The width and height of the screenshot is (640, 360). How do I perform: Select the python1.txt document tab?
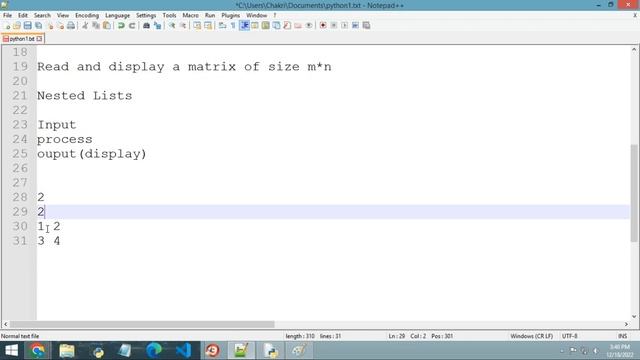[22, 39]
